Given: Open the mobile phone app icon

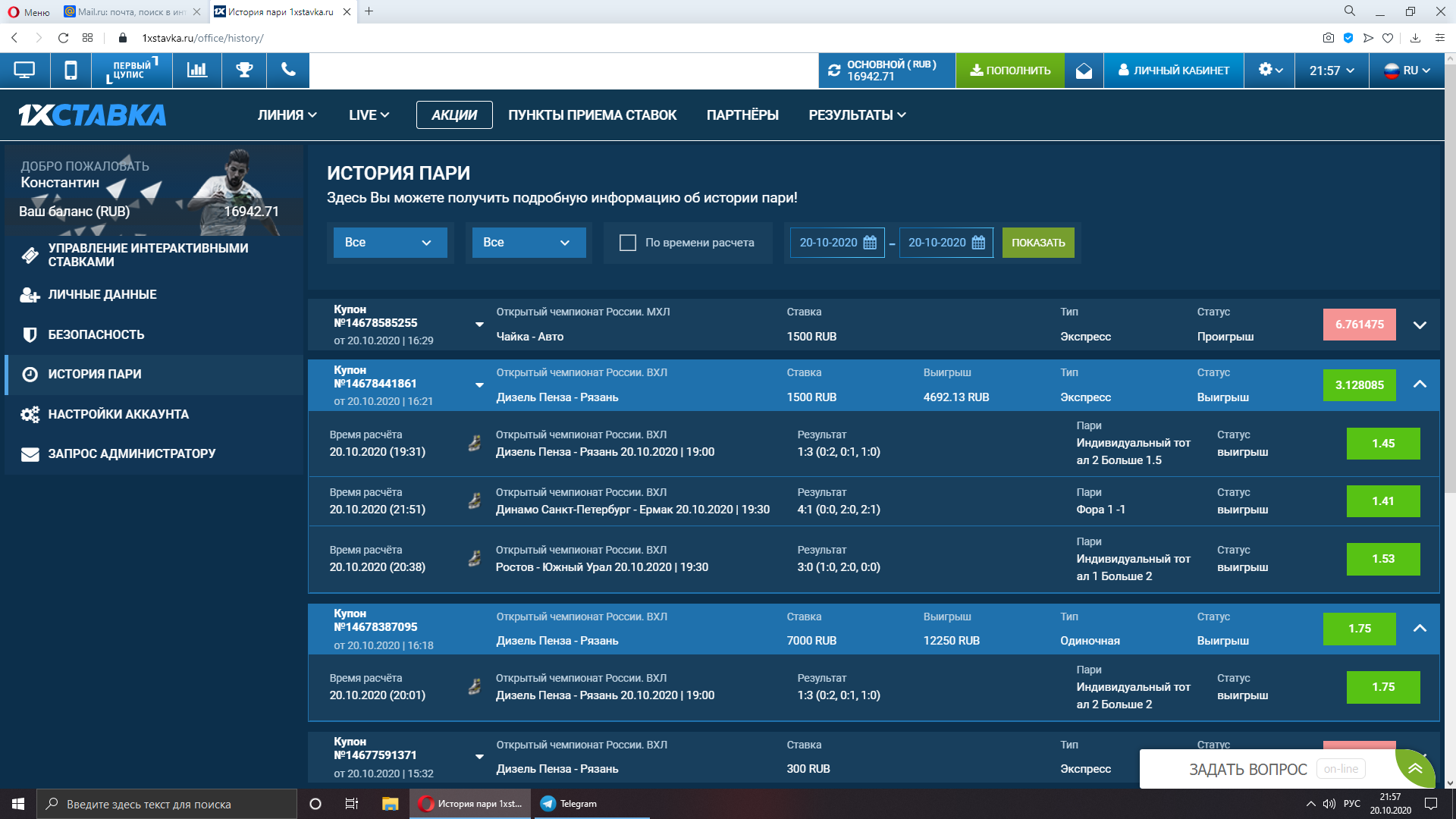Looking at the screenshot, I should pos(71,71).
